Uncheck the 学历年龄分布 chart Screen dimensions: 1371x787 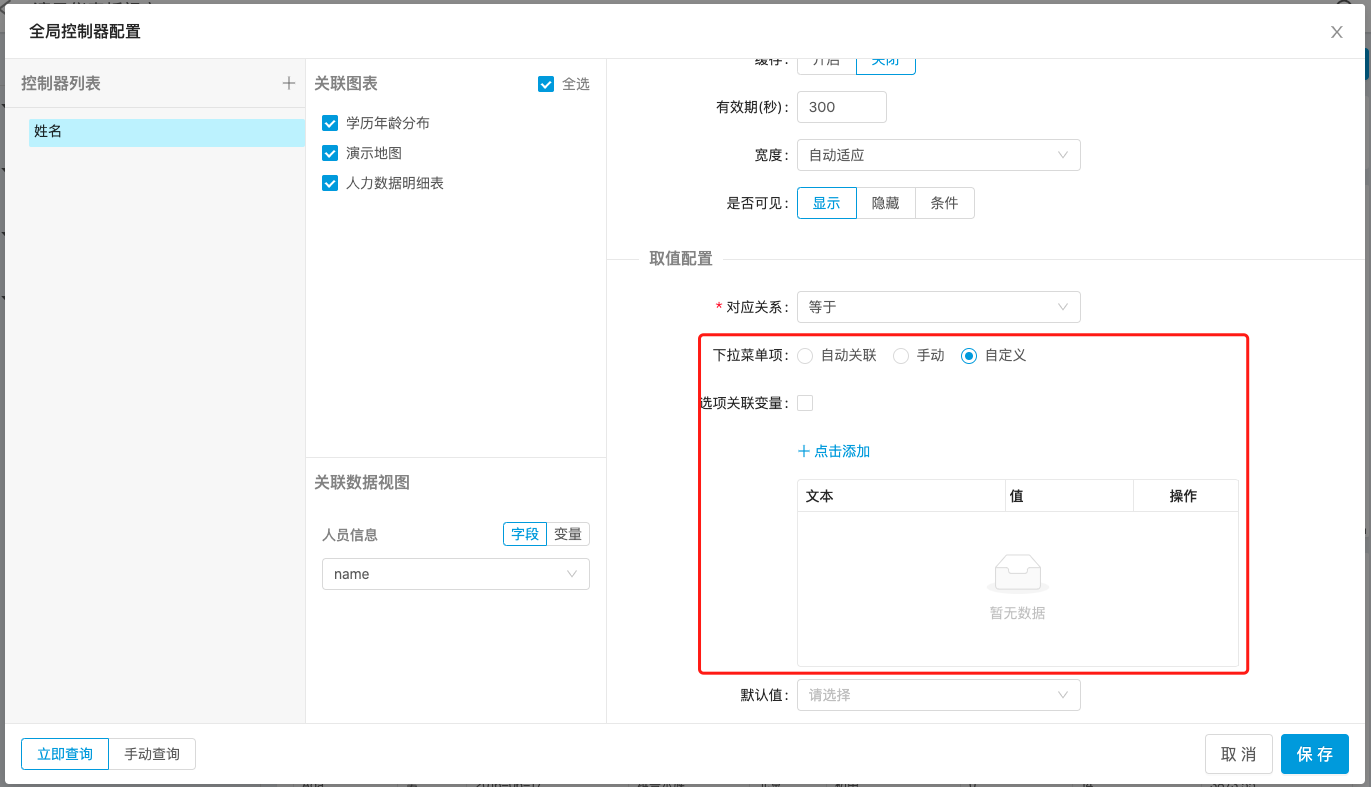(x=330, y=123)
